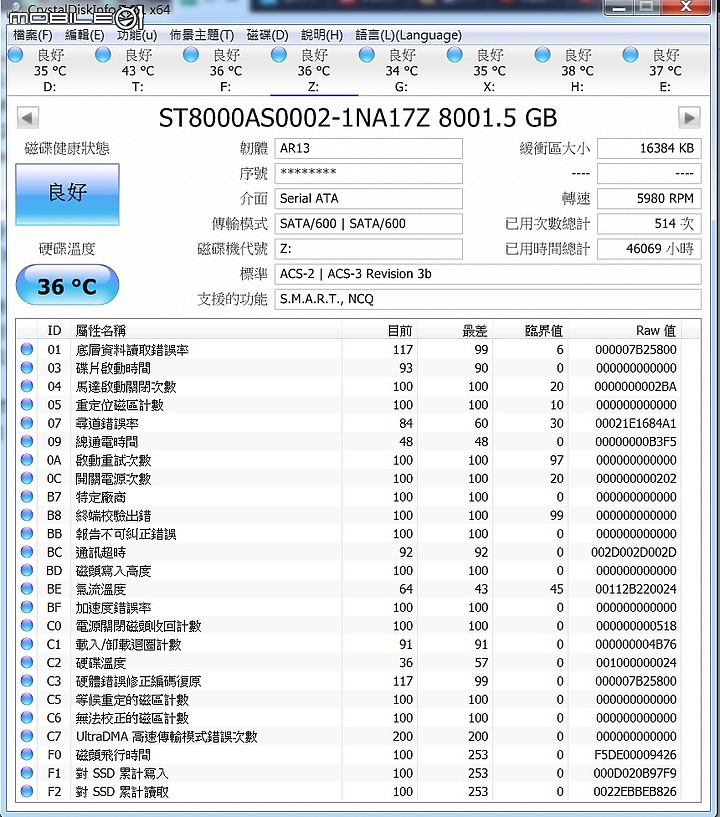Click the Serial ATA interface field

tap(368, 199)
